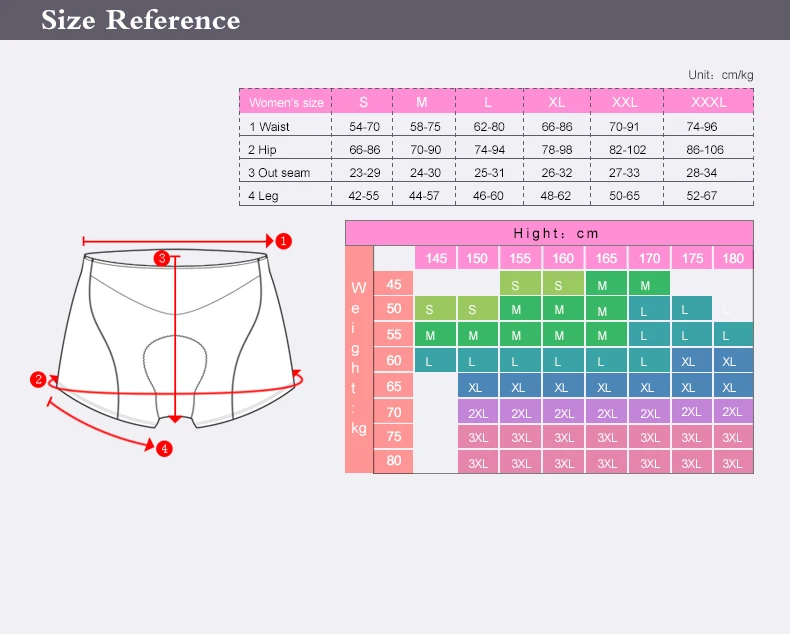Select the out seam value 23-29
The image size is (790, 634).
(x=365, y=173)
